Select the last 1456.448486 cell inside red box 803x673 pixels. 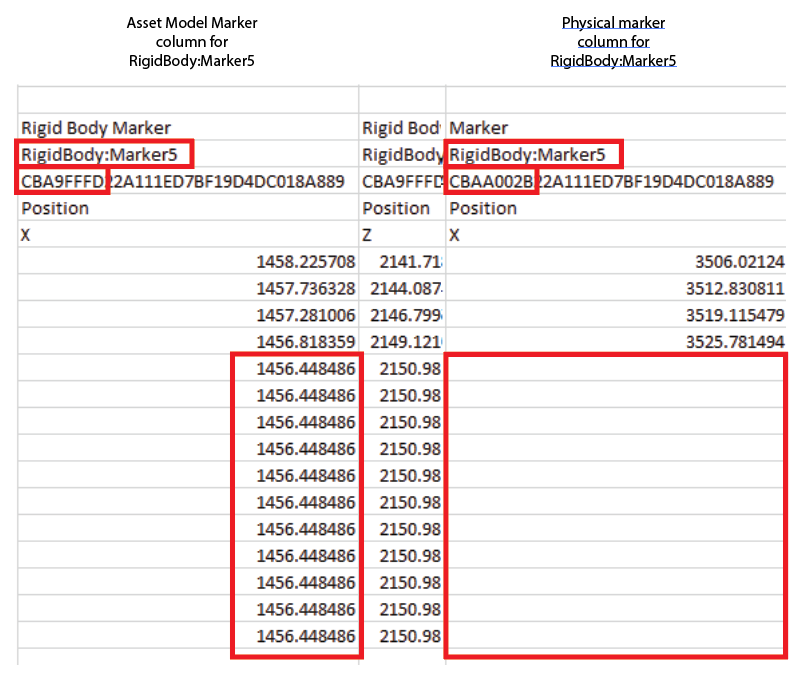pyautogui.click(x=300, y=636)
